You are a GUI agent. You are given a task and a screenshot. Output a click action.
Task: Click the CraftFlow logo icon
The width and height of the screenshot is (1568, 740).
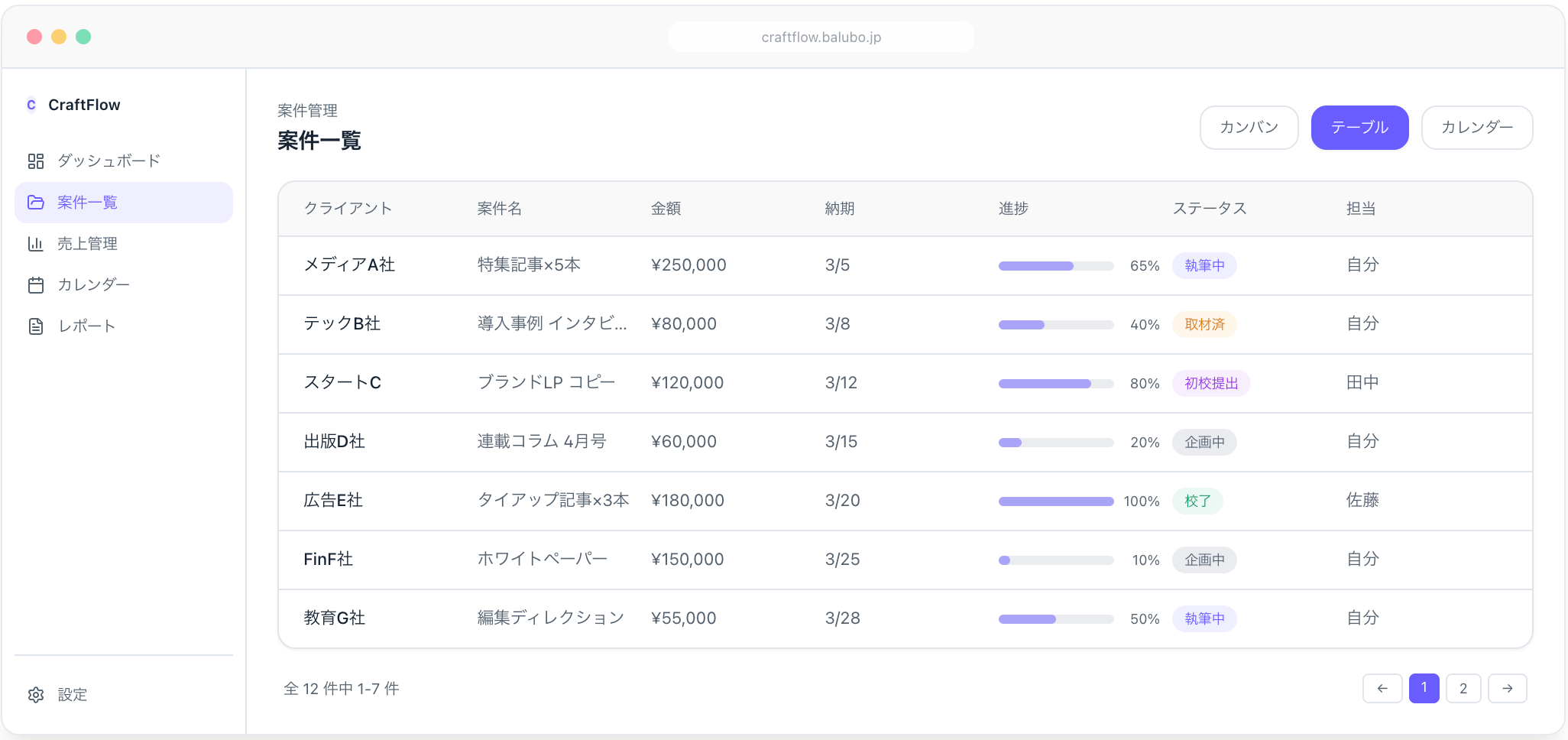point(31,105)
